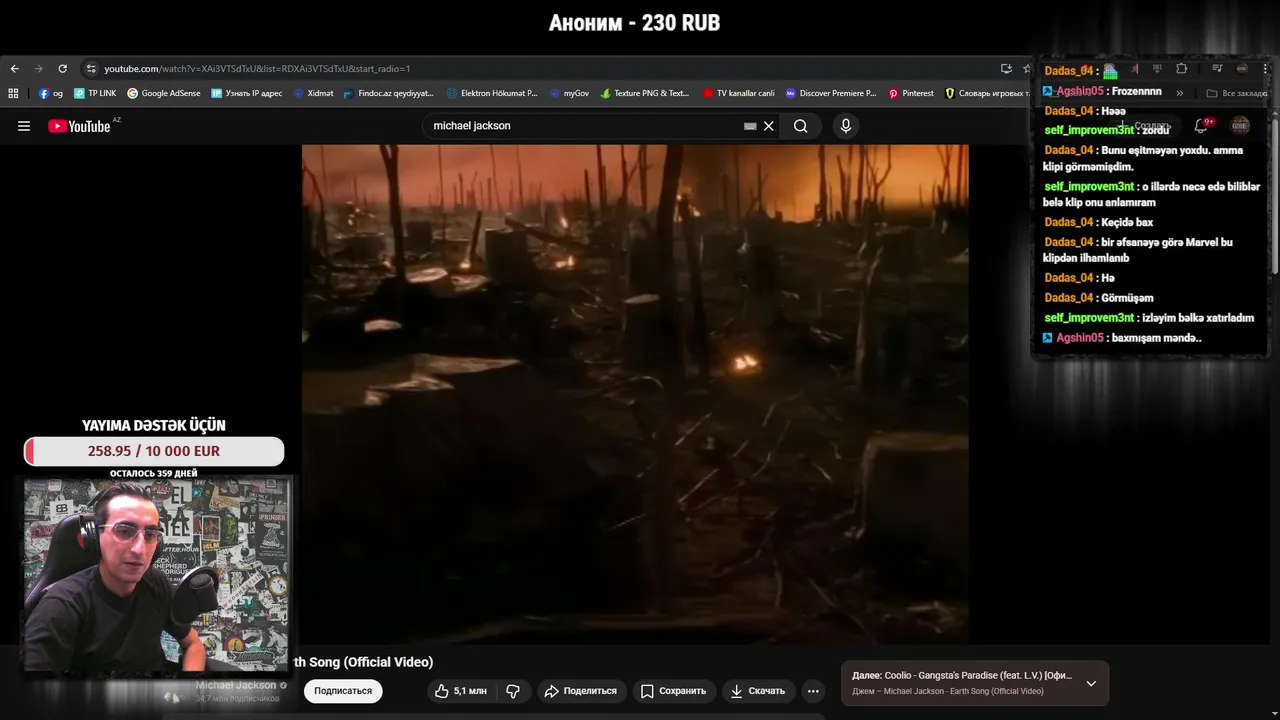Image resolution: width=1280 pixels, height=720 pixels.
Task: Open the Все закладки bookmarks folder
Action: 1237,93
